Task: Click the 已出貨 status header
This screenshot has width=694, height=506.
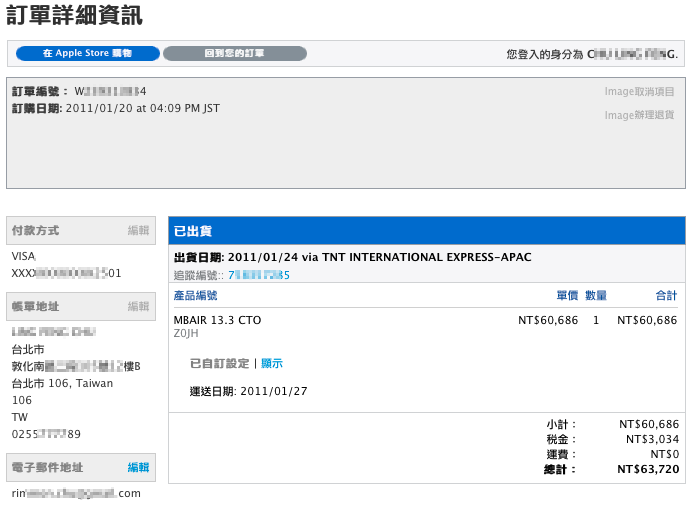Action: [427, 231]
